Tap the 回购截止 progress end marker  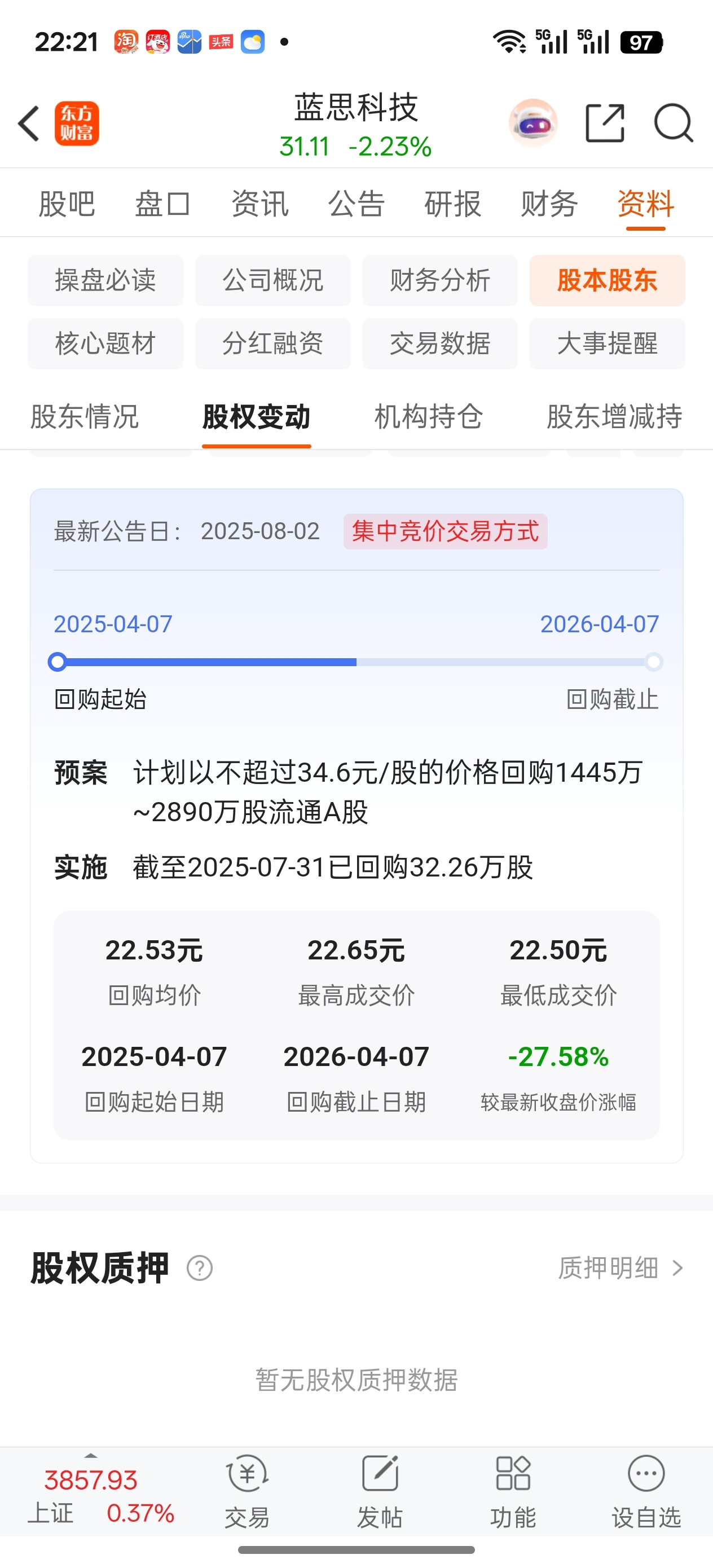[654, 662]
